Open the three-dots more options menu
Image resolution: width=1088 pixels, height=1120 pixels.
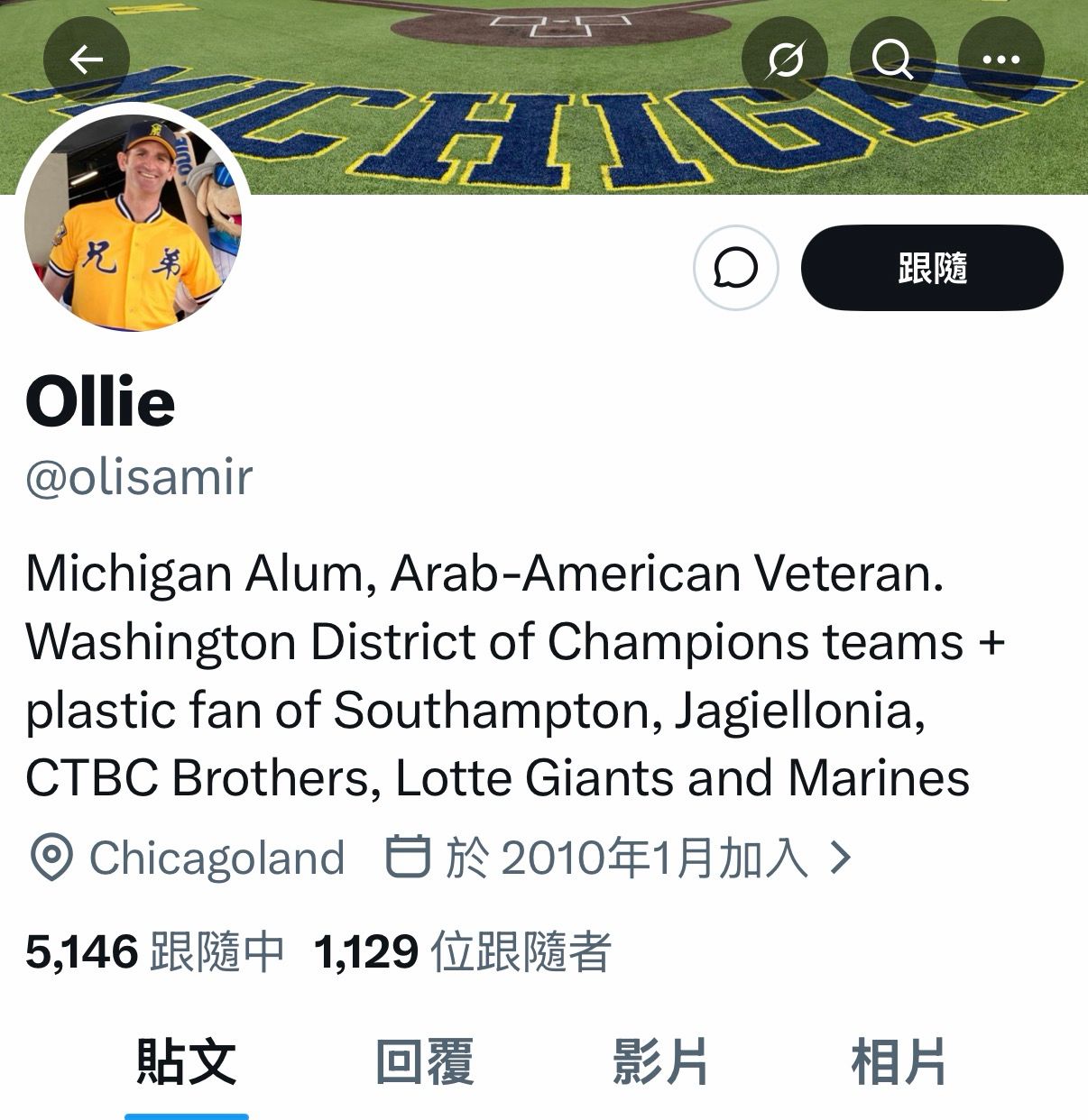click(x=1000, y=60)
